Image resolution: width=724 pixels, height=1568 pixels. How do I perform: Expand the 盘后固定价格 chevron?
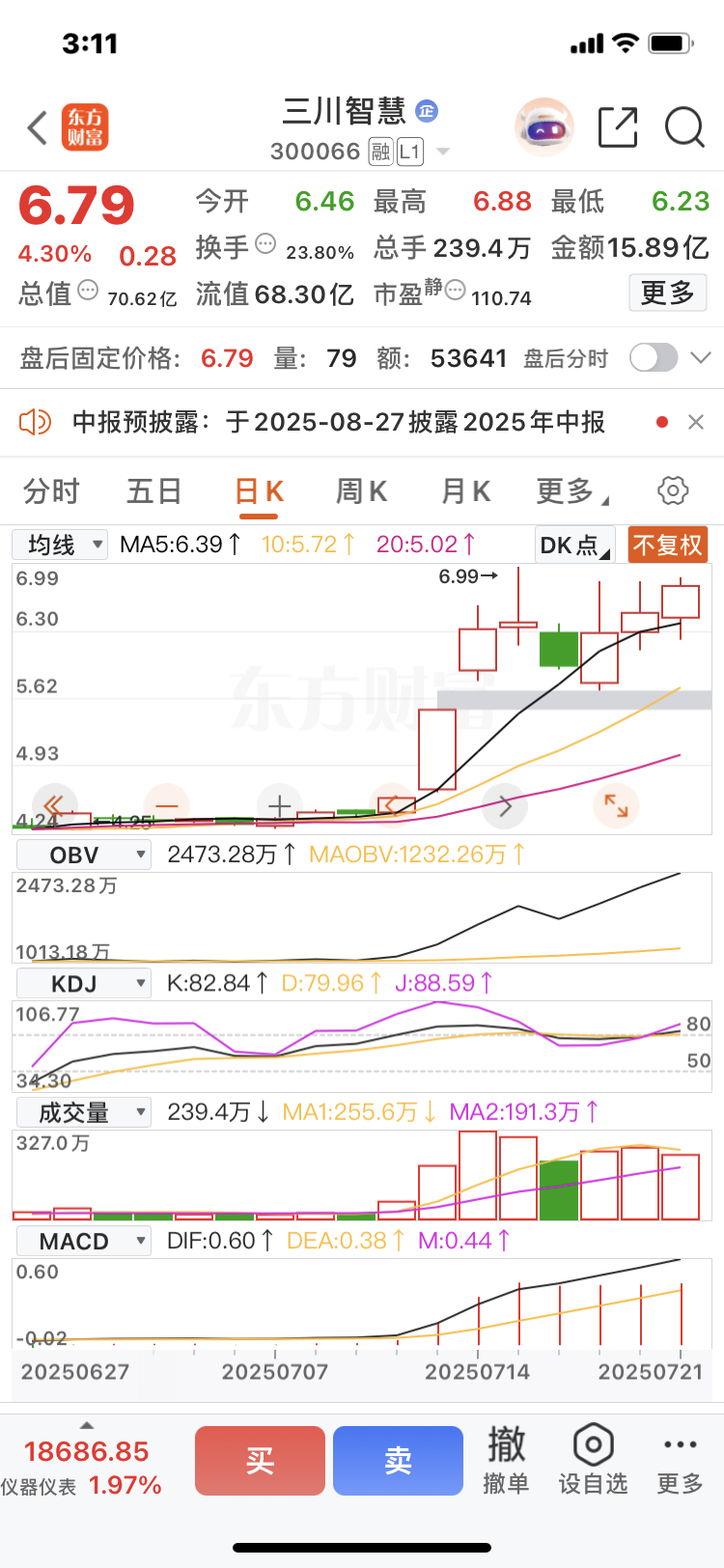coord(701,358)
